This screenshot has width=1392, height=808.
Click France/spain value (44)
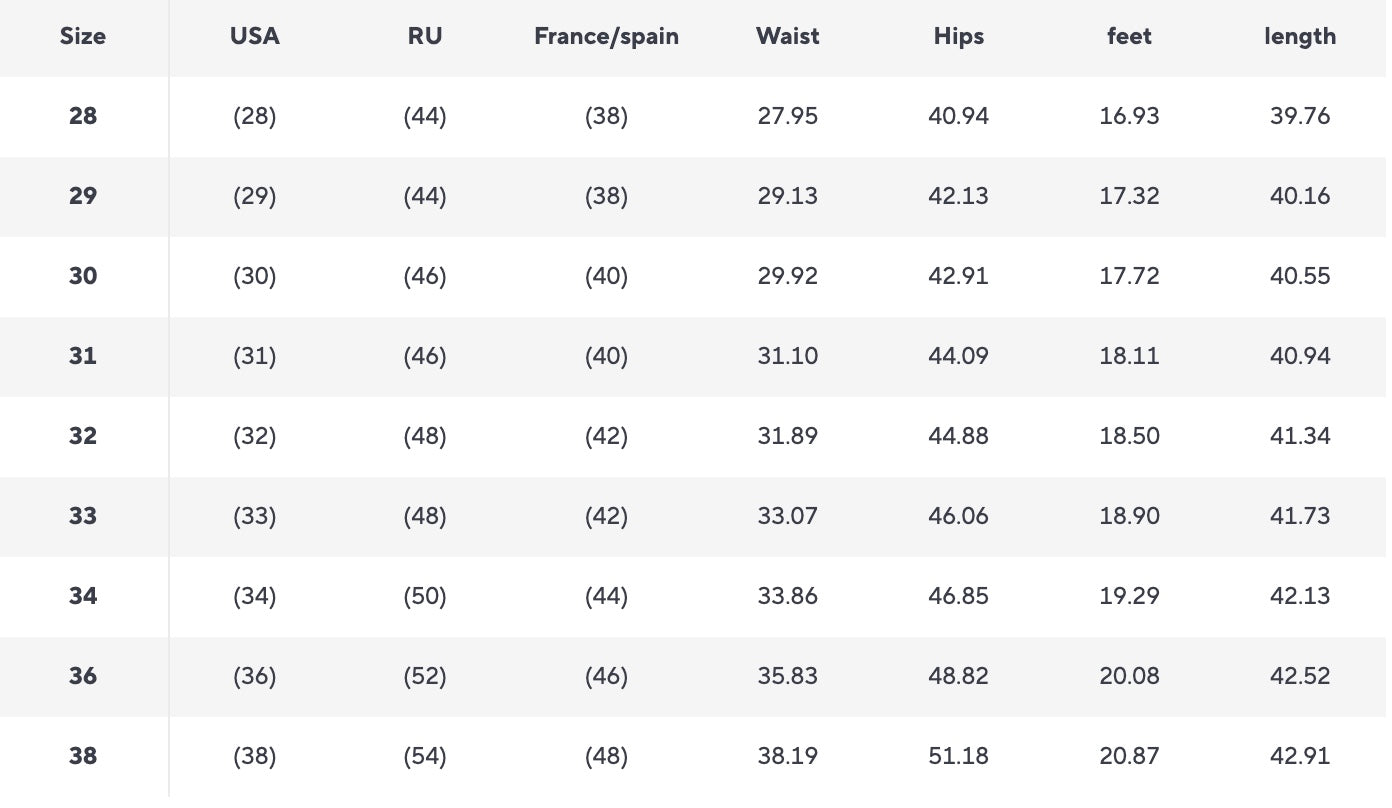pos(606,596)
